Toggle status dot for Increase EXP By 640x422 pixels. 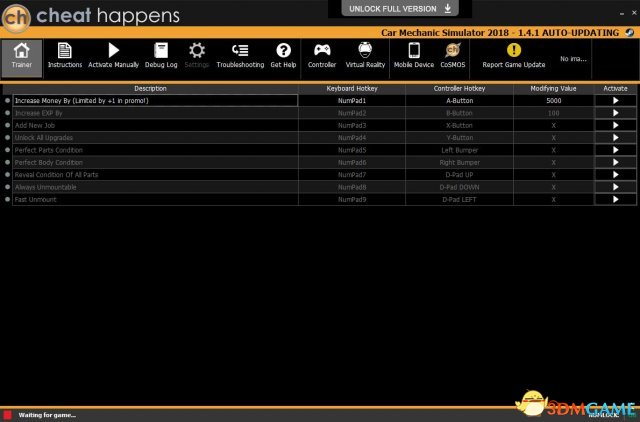click(7, 113)
